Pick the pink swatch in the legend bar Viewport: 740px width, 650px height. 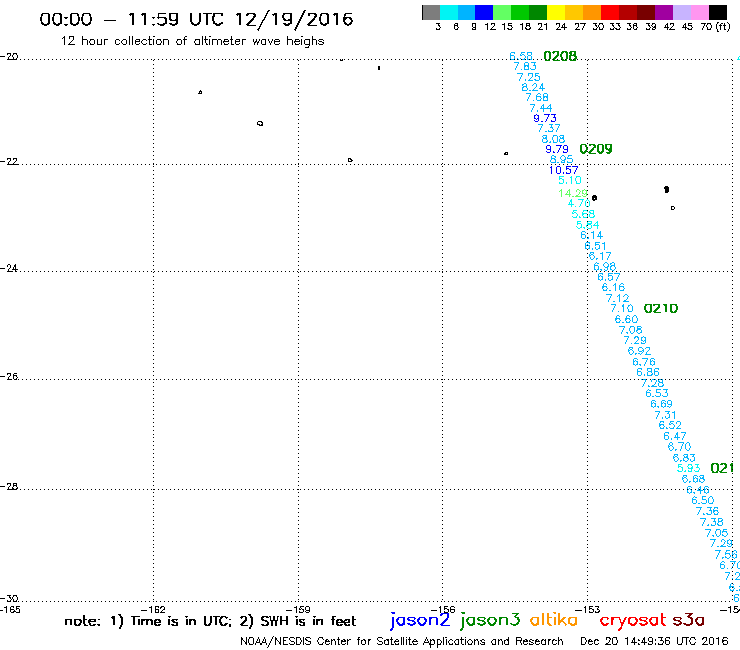tap(699, 12)
